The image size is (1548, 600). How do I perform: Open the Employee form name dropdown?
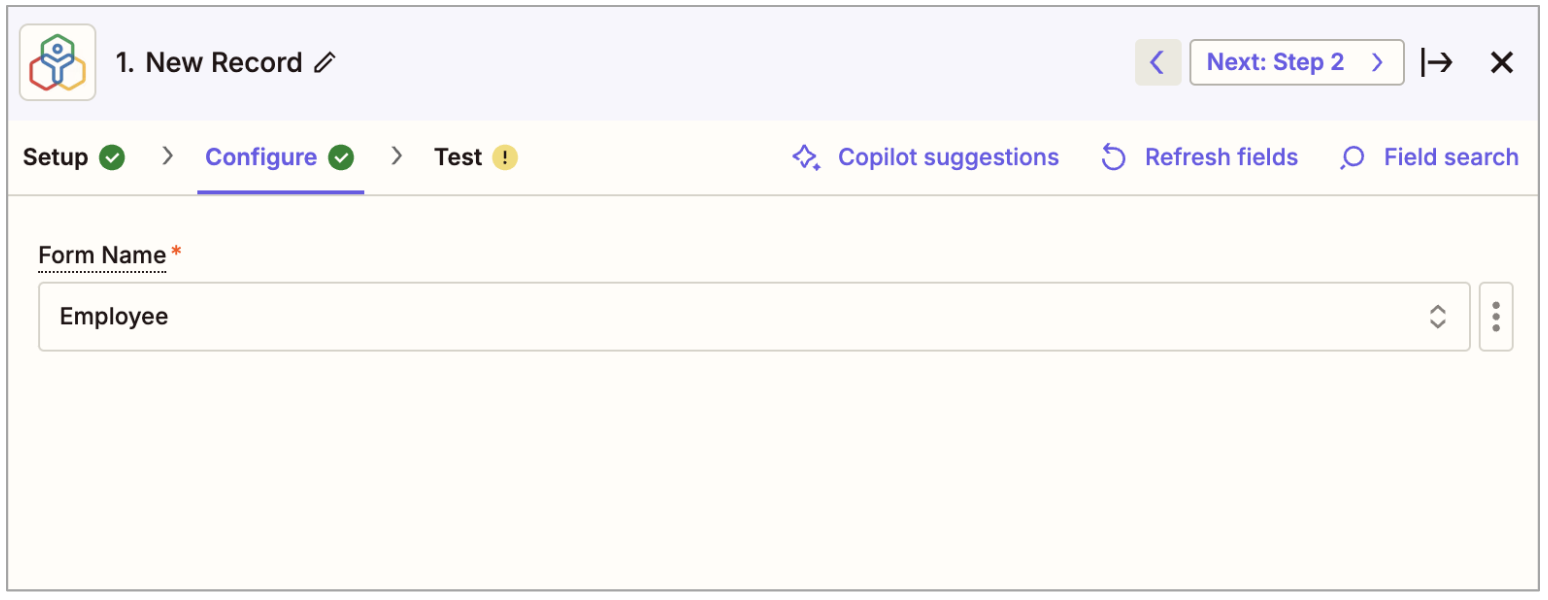(740, 317)
